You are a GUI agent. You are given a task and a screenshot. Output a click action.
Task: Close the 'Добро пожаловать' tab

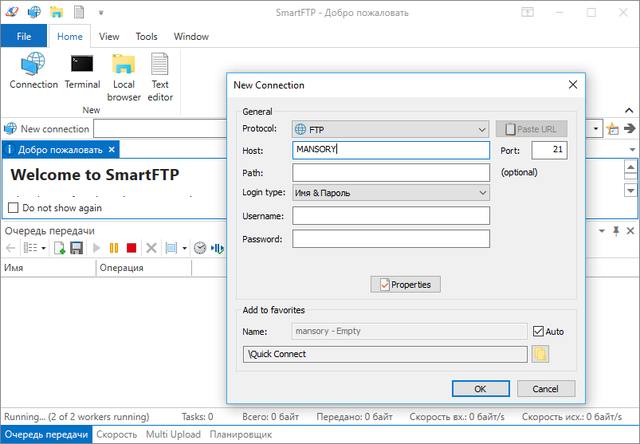pos(113,150)
